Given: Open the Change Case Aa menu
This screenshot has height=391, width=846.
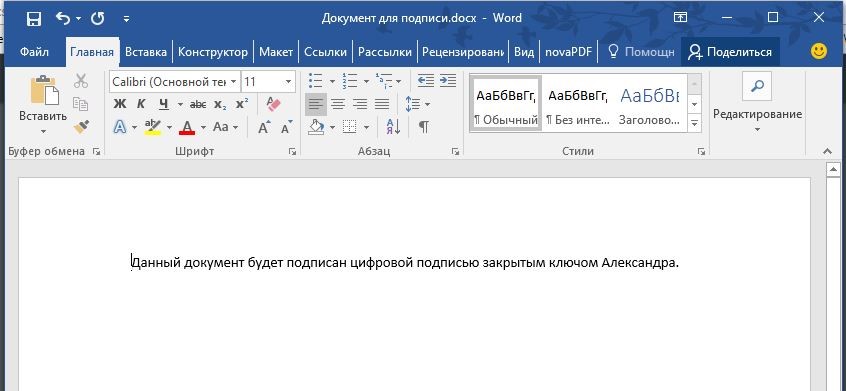Looking at the screenshot, I should tap(225, 127).
